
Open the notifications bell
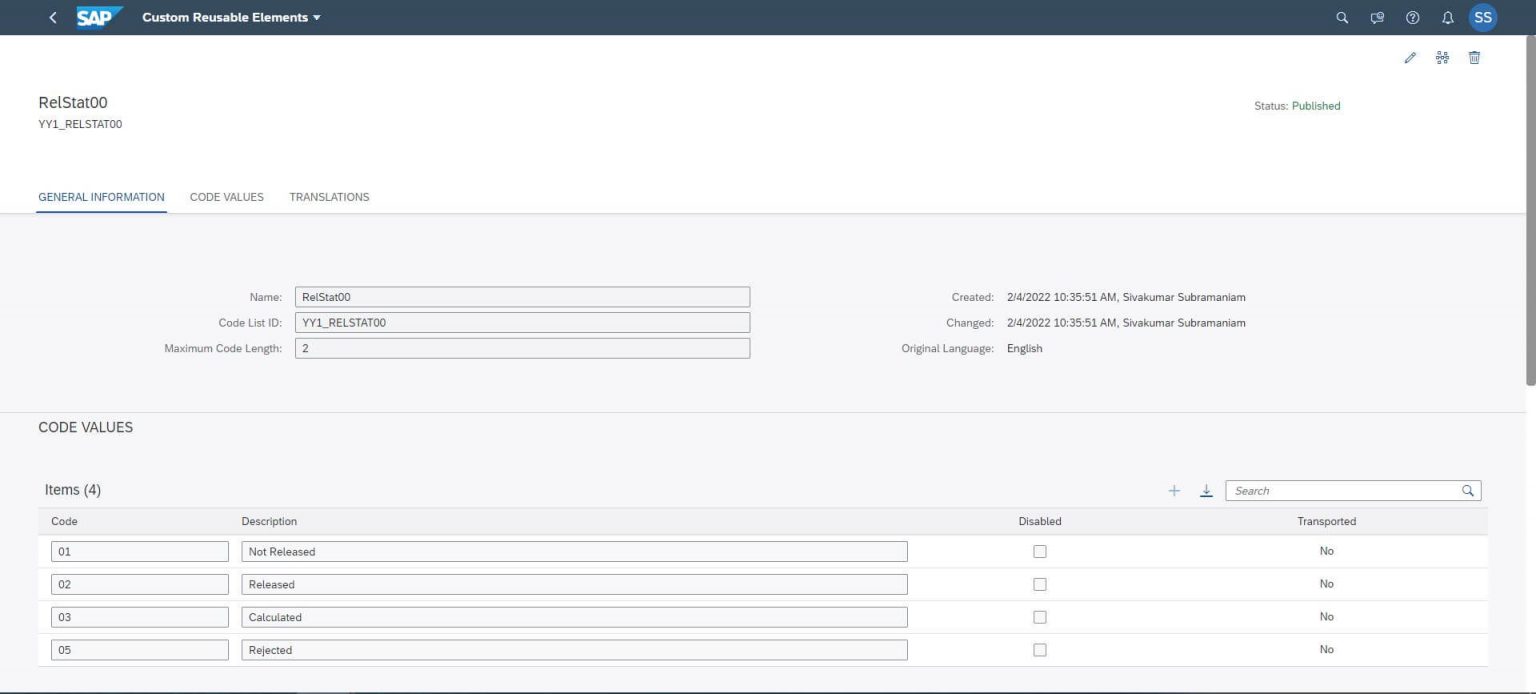click(1447, 18)
